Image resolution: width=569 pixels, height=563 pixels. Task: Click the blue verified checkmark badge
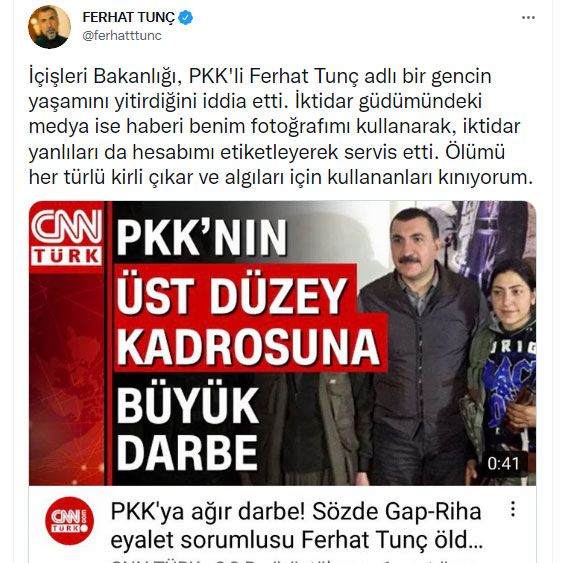click(185, 17)
